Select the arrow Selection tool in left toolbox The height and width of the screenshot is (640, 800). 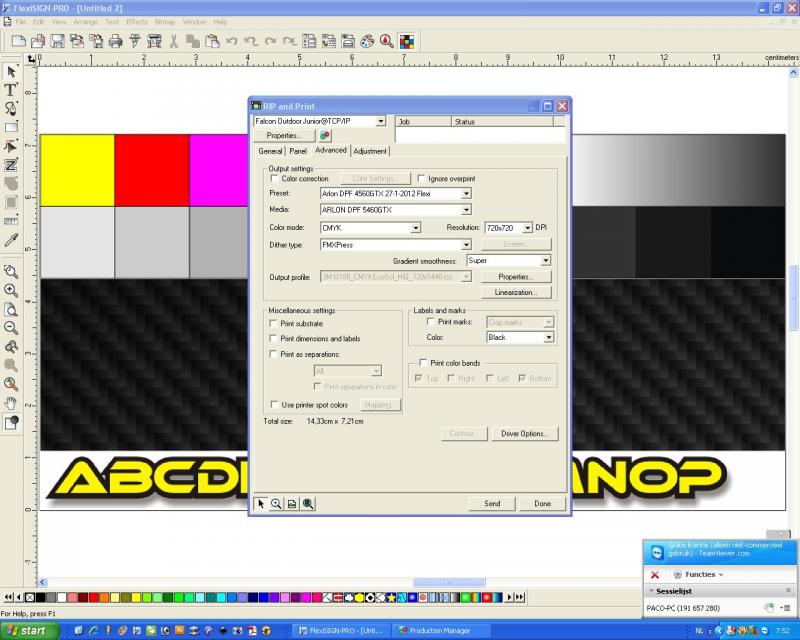[11, 71]
